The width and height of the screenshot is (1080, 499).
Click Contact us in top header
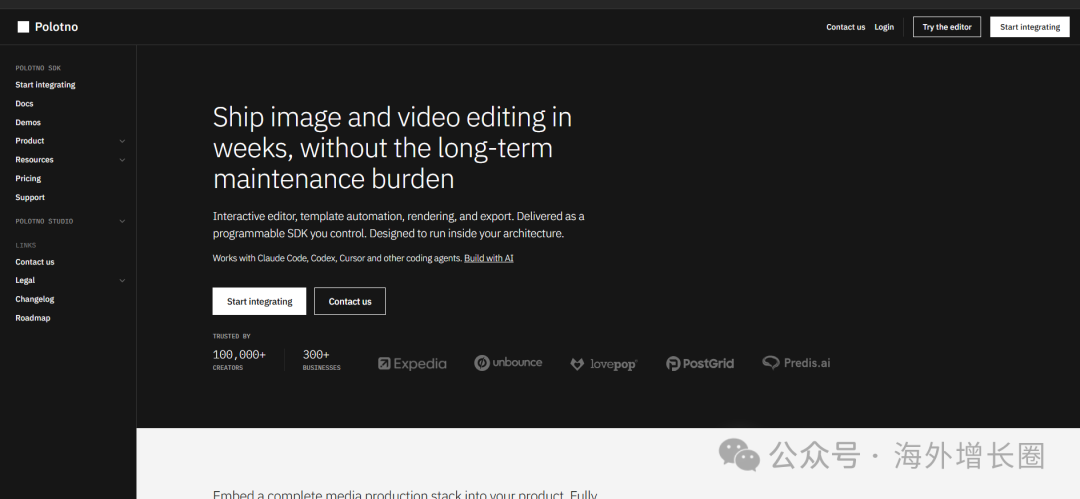[845, 27]
